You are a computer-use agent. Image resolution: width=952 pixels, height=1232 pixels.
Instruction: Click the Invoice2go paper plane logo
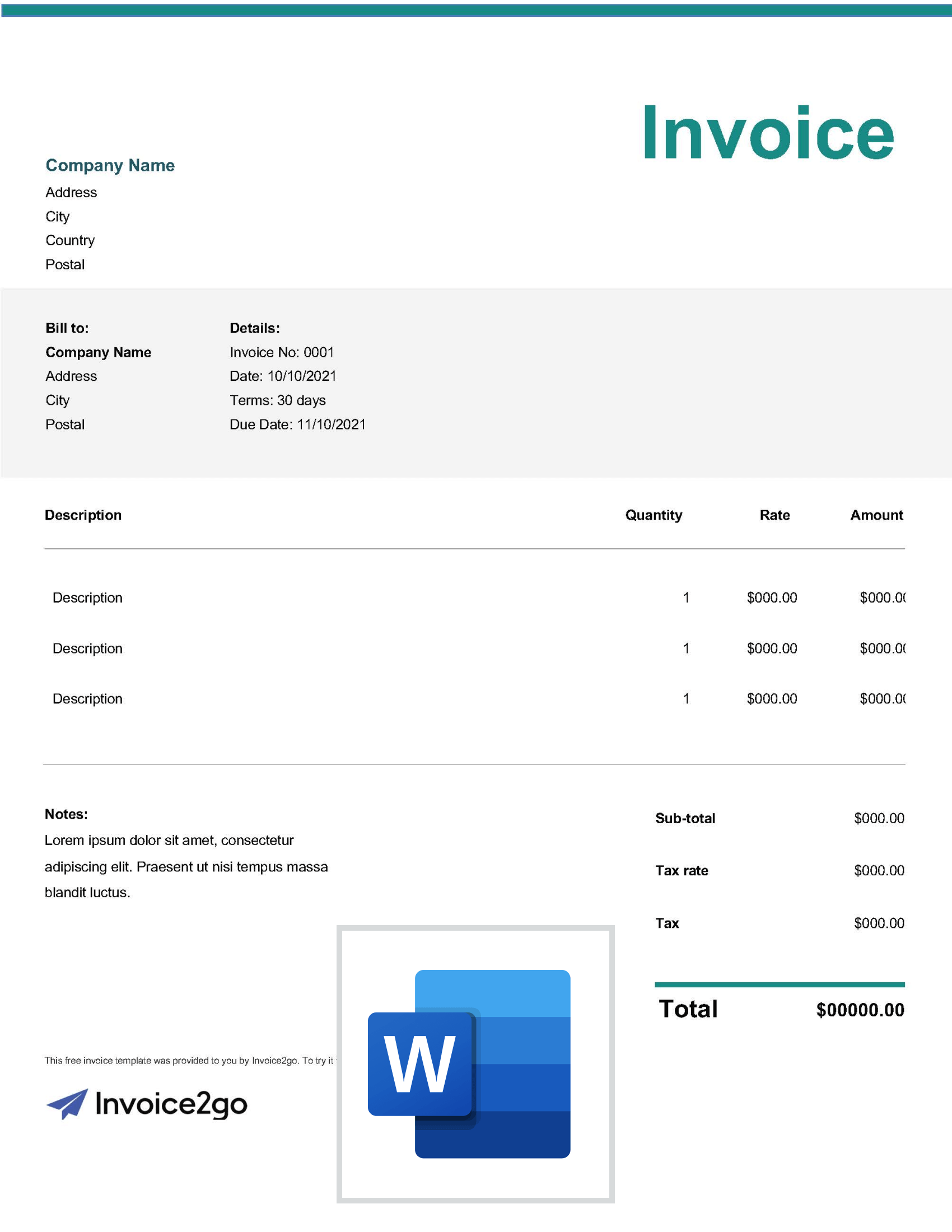[68, 1103]
